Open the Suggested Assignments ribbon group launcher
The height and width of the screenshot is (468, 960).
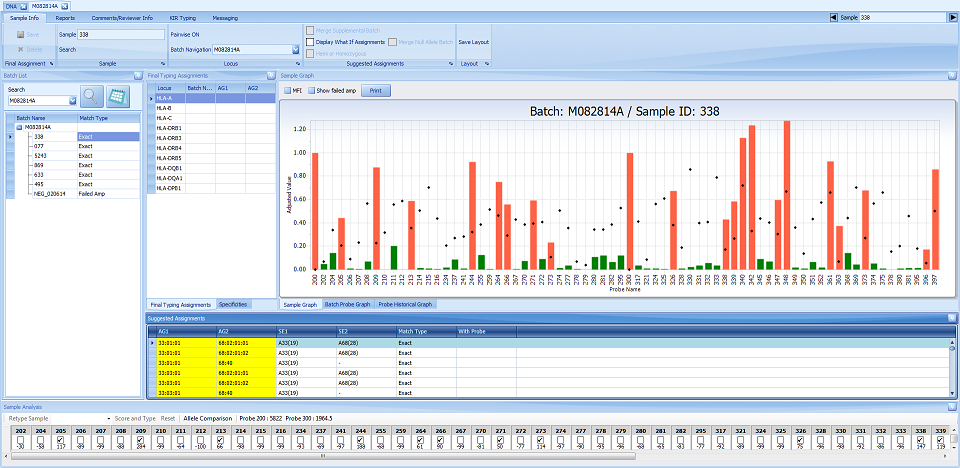(x=451, y=64)
